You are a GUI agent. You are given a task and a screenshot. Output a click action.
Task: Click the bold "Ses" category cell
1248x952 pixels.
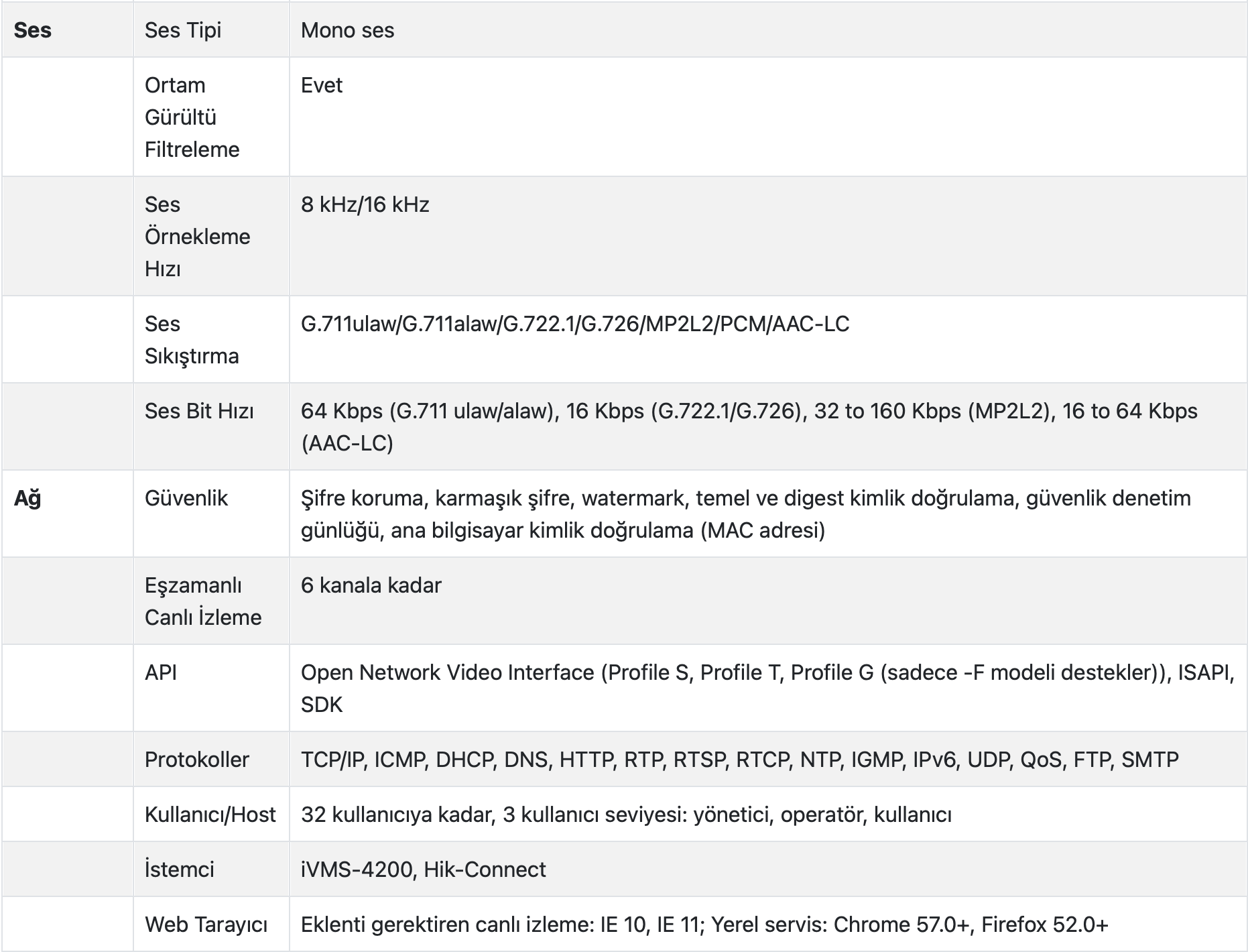click(x=33, y=30)
